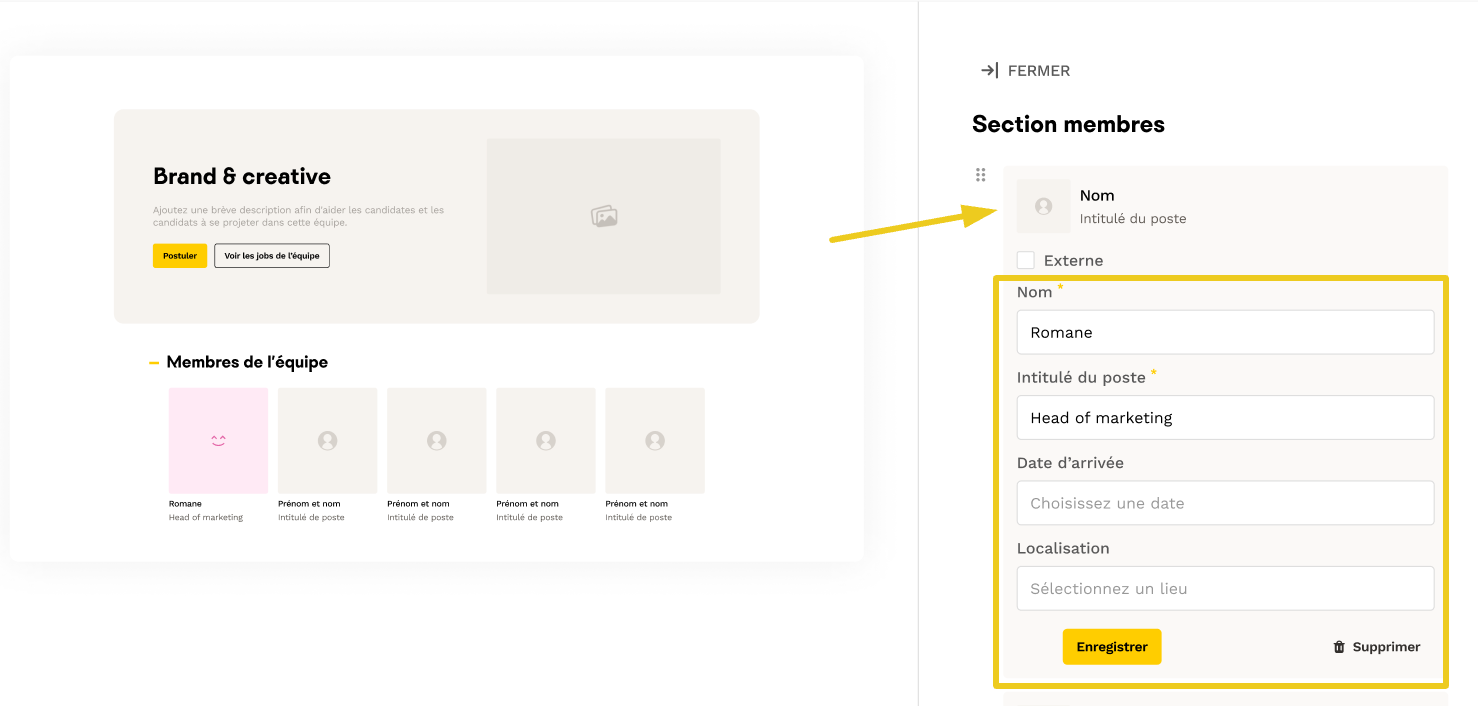Toggle the Externe checkbox
The width and height of the screenshot is (1478, 706).
[x=1026, y=260]
